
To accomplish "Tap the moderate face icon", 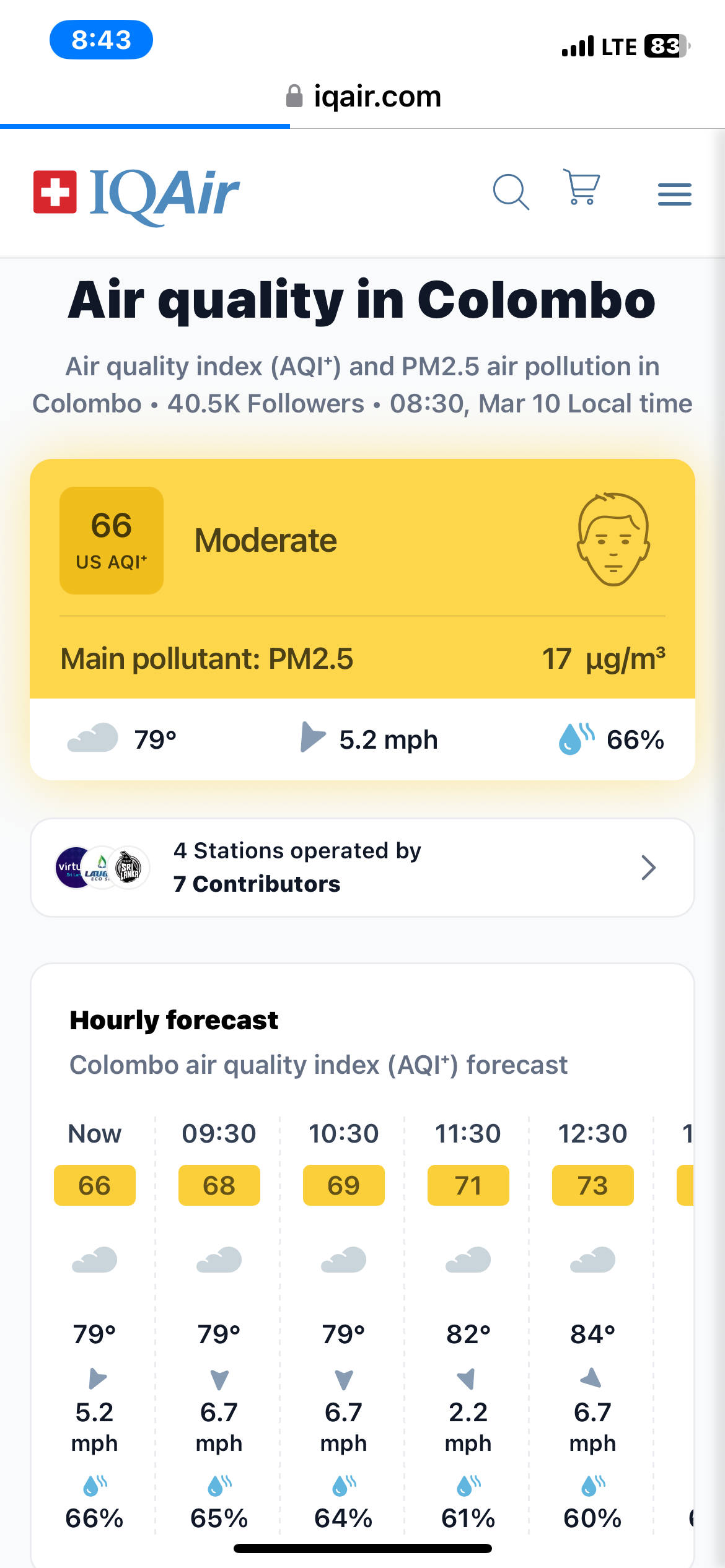I will tap(613, 539).
